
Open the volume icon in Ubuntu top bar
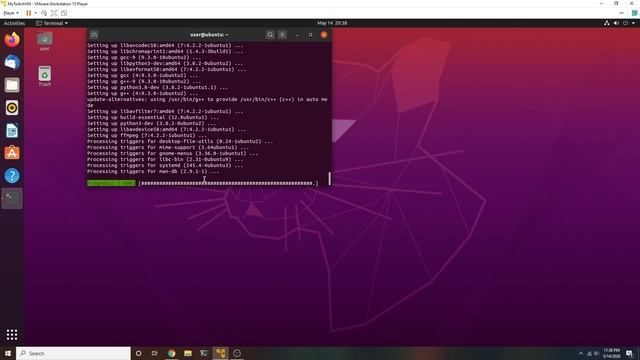[x=616, y=23]
